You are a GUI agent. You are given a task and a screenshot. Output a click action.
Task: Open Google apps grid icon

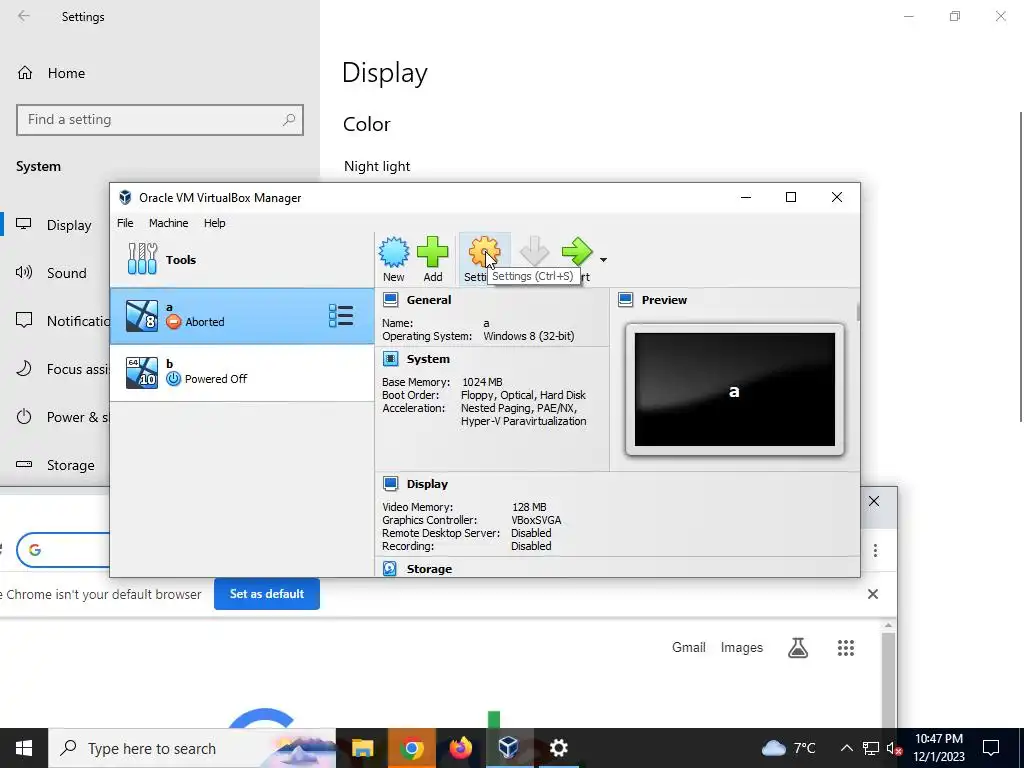point(846,648)
